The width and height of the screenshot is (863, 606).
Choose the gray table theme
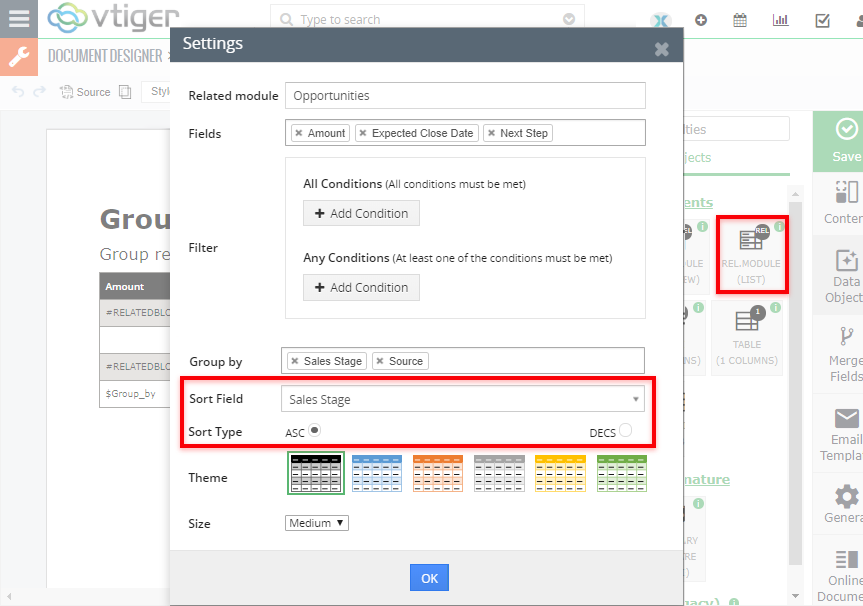pos(499,473)
